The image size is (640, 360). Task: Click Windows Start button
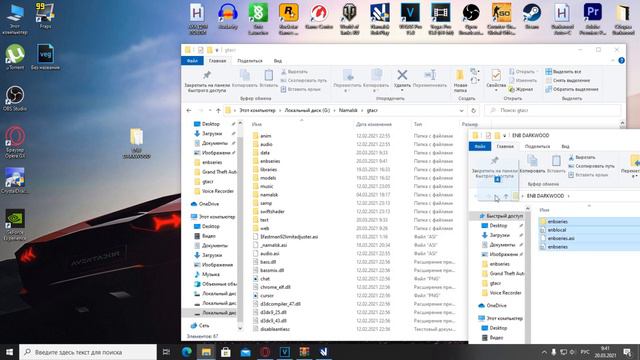pos(9,352)
